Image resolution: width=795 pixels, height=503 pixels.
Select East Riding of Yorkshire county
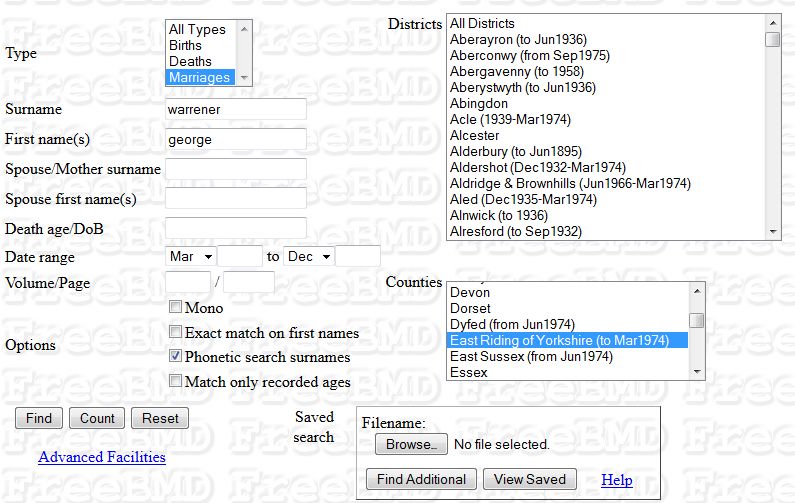coord(568,340)
